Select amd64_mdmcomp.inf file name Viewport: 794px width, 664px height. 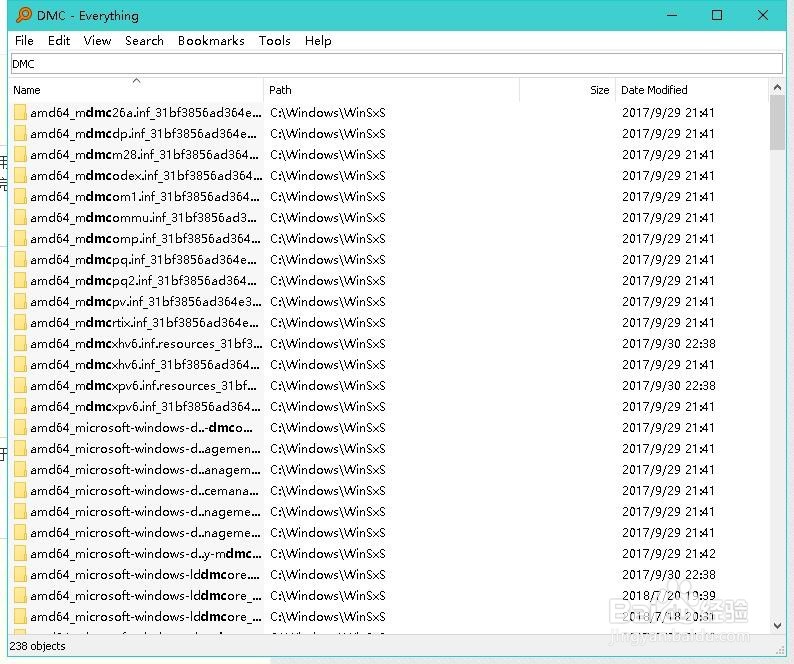click(145, 239)
